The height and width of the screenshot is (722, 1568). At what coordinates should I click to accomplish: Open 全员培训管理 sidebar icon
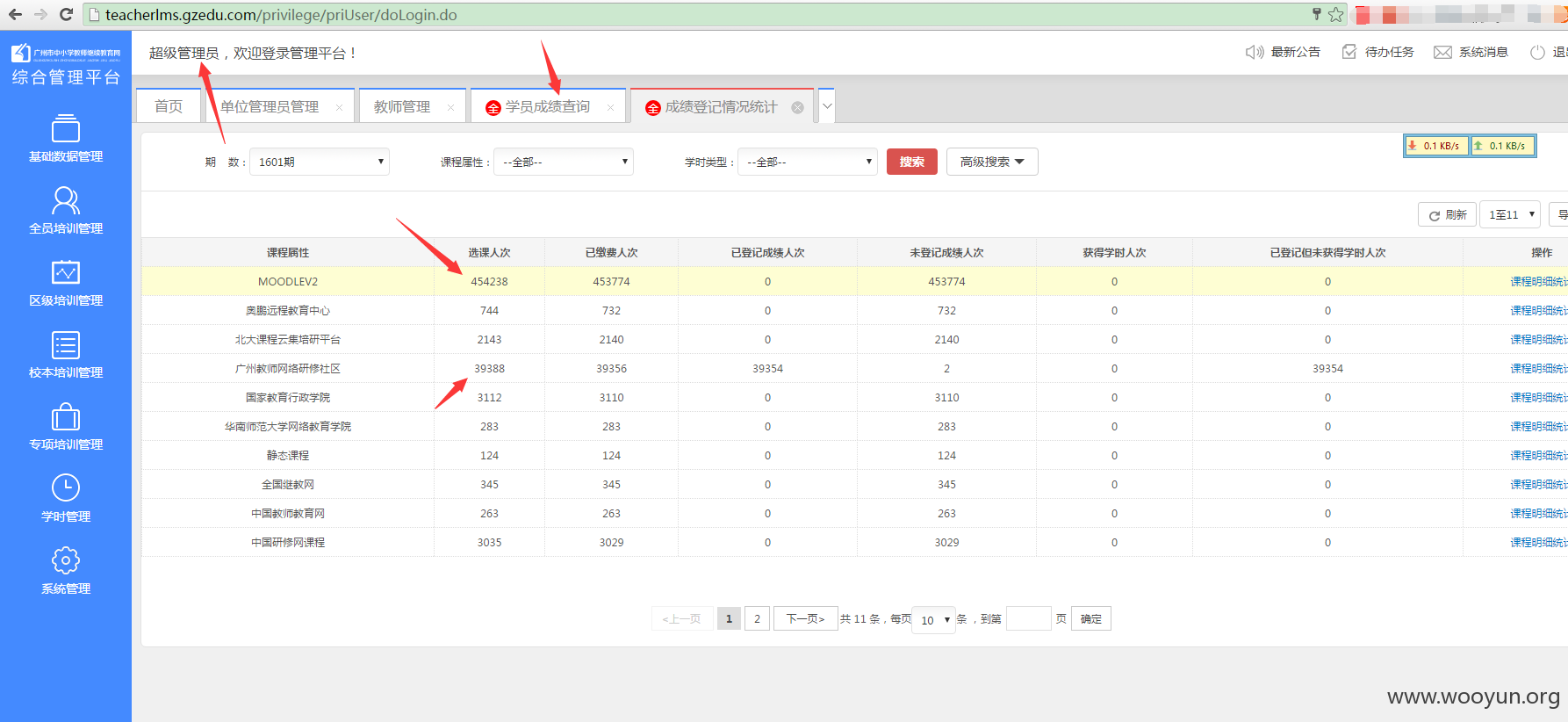coord(66,200)
